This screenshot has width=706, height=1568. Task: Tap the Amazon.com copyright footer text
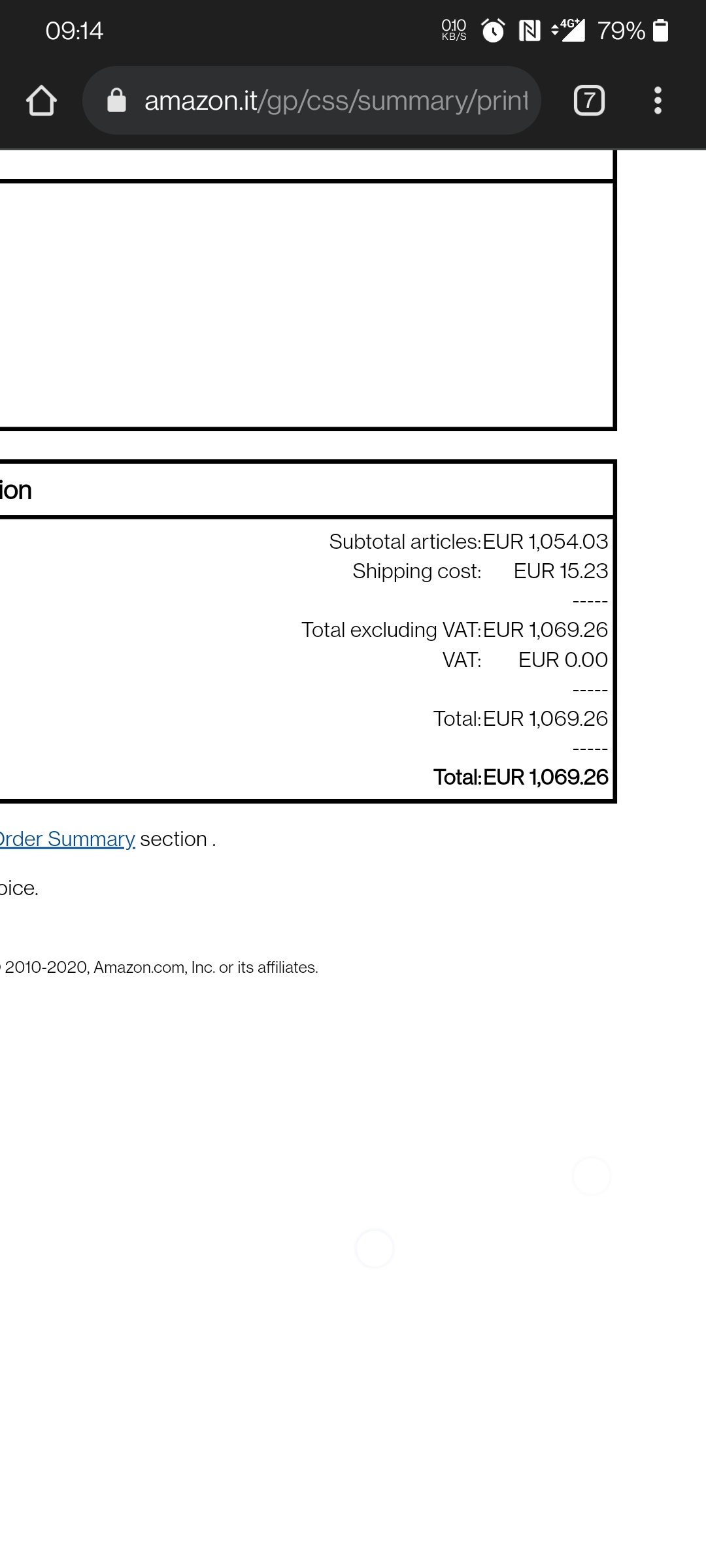point(160,968)
